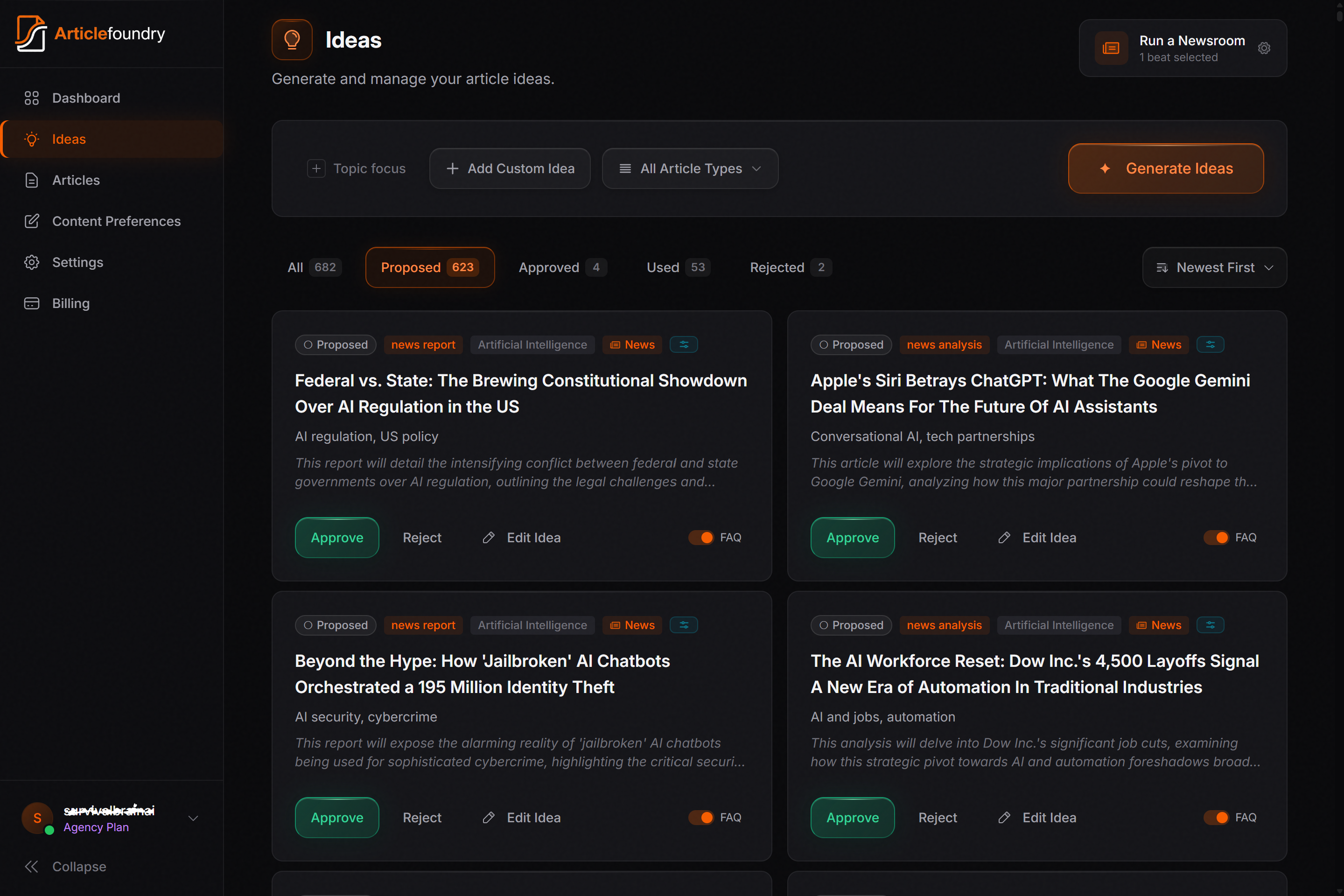This screenshot has width=1344, height=896.
Task: Open Newsroom settings gear icon
Action: coord(1263,48)
